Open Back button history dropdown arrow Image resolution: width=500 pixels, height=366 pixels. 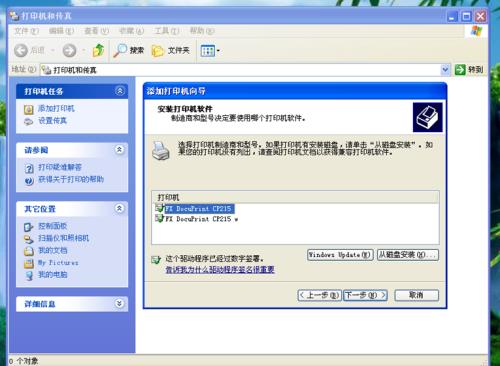[x=53, y=51]
